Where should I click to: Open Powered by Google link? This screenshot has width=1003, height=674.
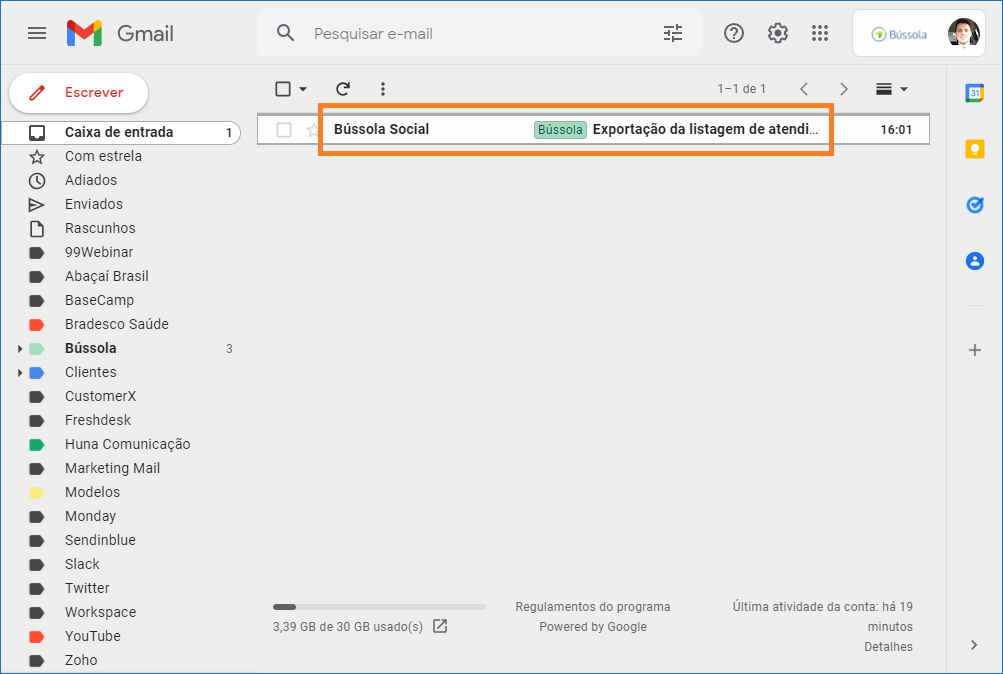coord(593,627)
